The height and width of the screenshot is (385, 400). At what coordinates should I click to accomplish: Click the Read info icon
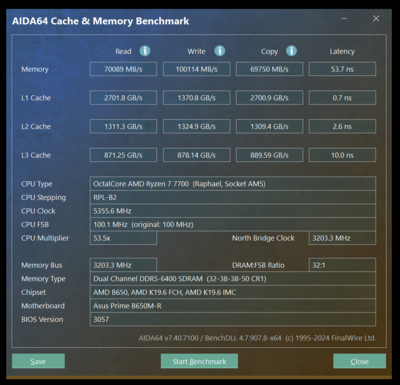(x=145, y=51)
